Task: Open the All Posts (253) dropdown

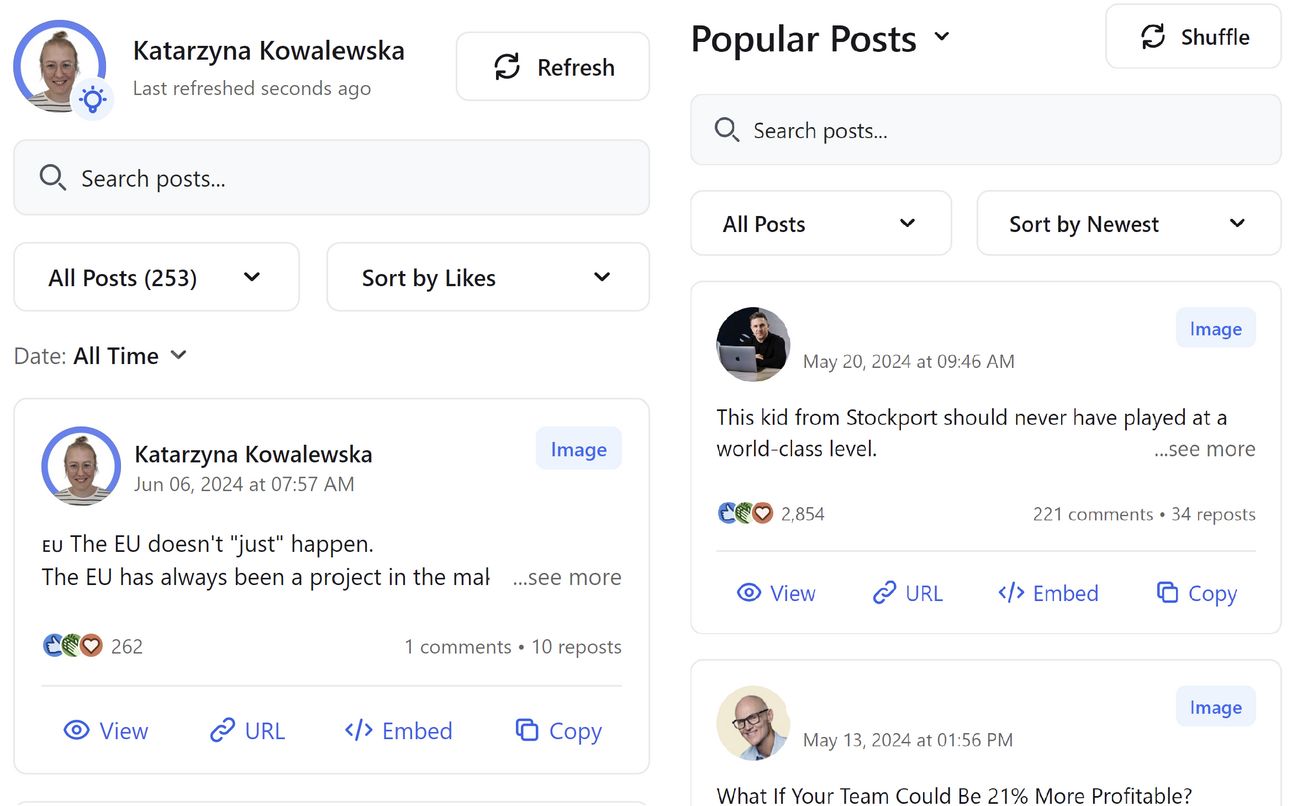Action: pos(156,277)
